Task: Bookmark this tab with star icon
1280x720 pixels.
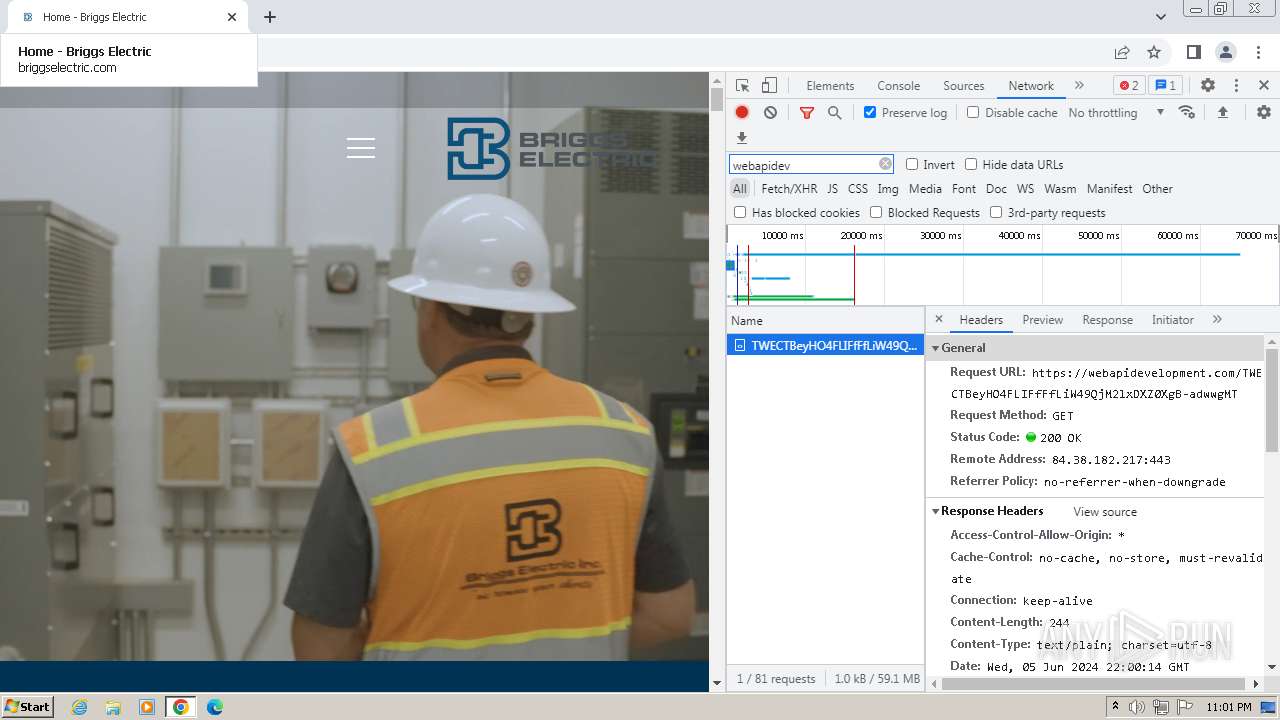Action: click(1154, 52)
